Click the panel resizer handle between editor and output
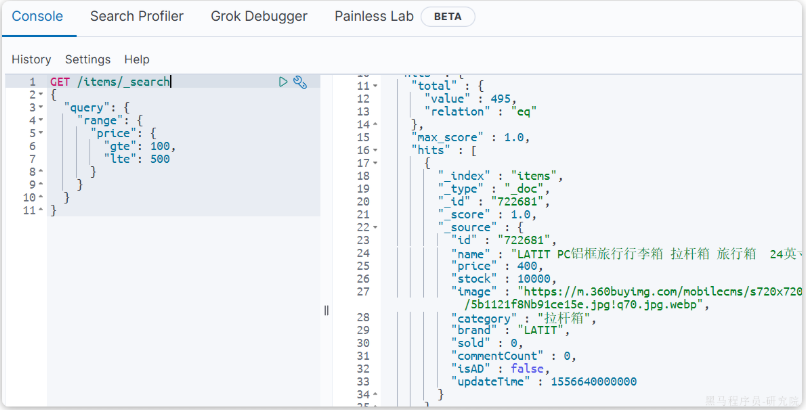This screenshot has width=806, height=410. pos(326,311)
